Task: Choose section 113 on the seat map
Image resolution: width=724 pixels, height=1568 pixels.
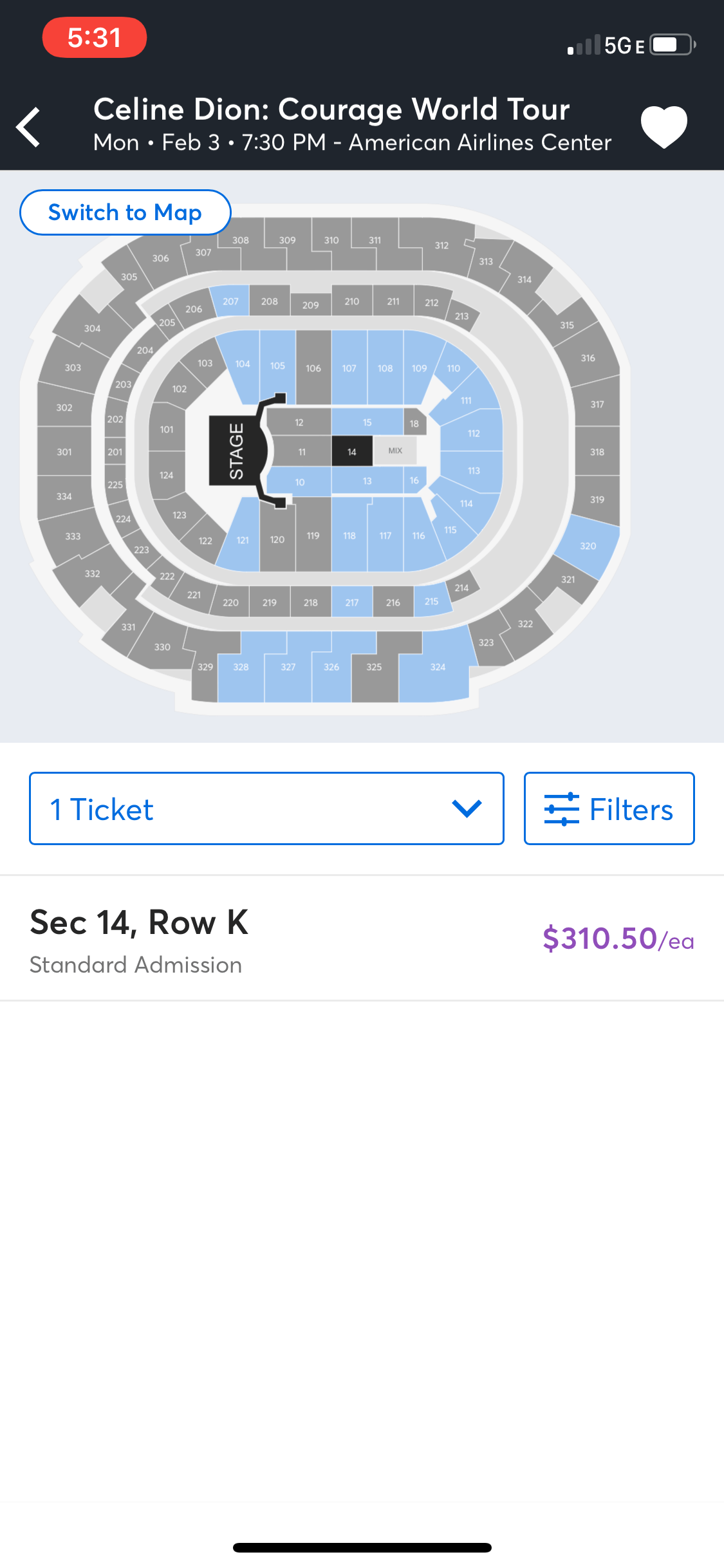Action: [x=474, y=471]
